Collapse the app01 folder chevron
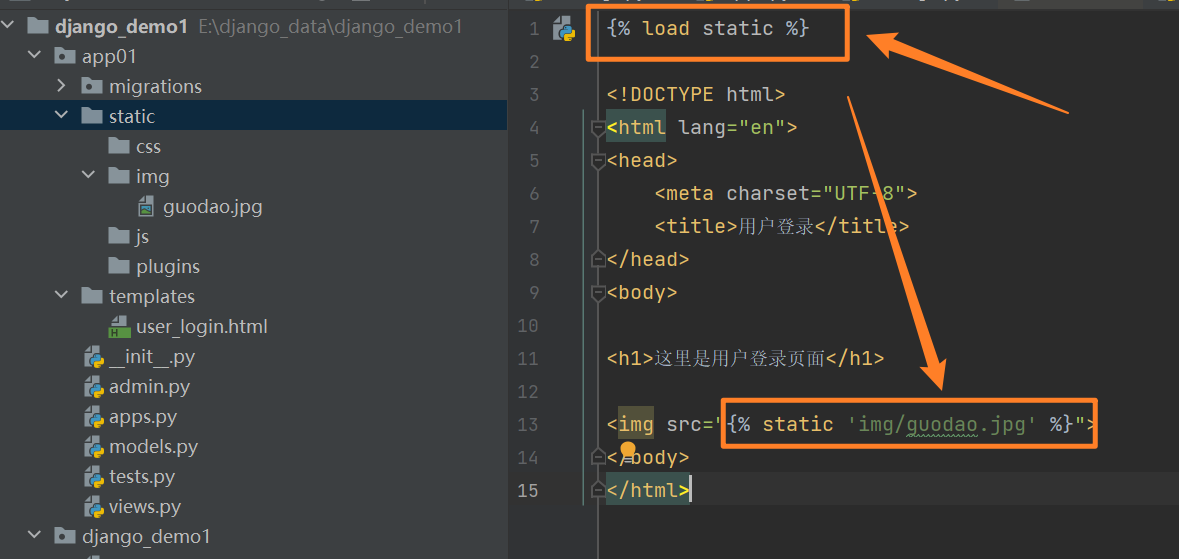Viewport: 1179px width, 559px height. coord(35,56)
